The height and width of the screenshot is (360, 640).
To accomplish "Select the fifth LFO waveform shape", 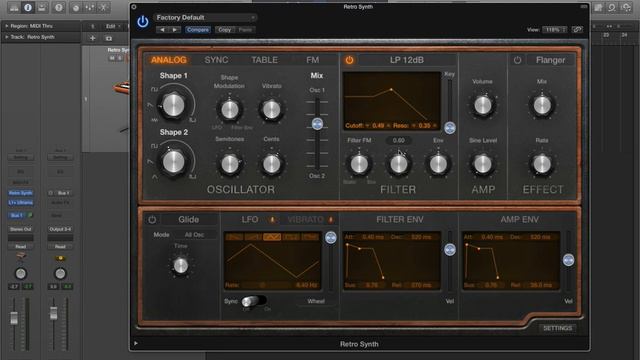I will tap(309, 237).
